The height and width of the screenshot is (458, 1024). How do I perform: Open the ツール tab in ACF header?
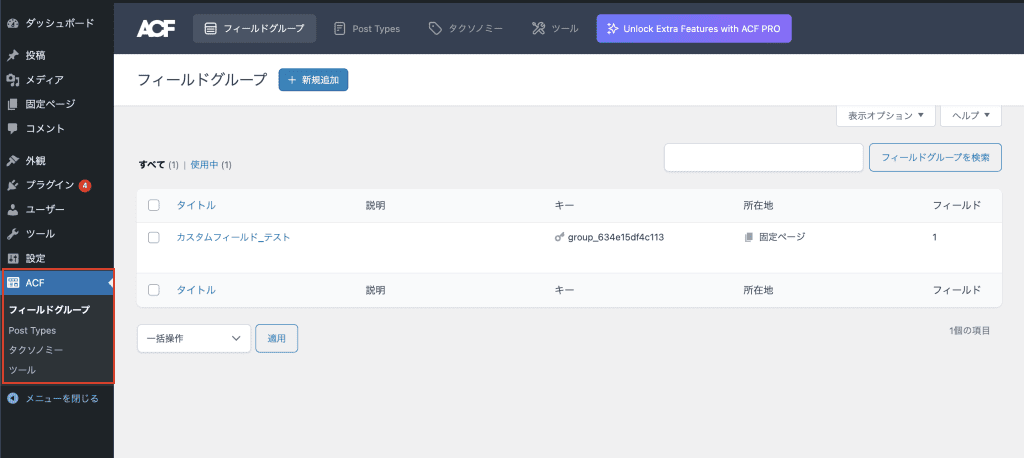tap(555, 29)
